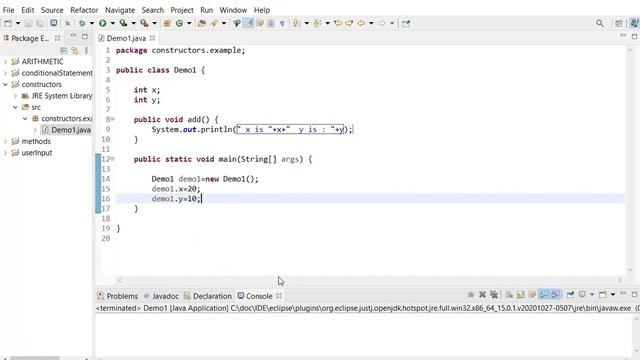Click the Last Edit Location arrow icon
Screen dimensions: 640x360
tap(338, 23)
